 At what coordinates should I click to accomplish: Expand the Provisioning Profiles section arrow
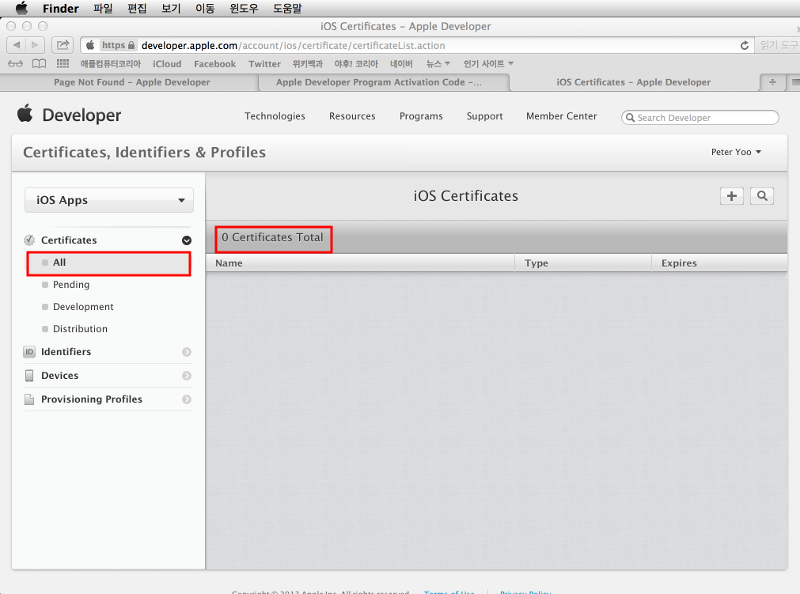(x=187, y=399)
